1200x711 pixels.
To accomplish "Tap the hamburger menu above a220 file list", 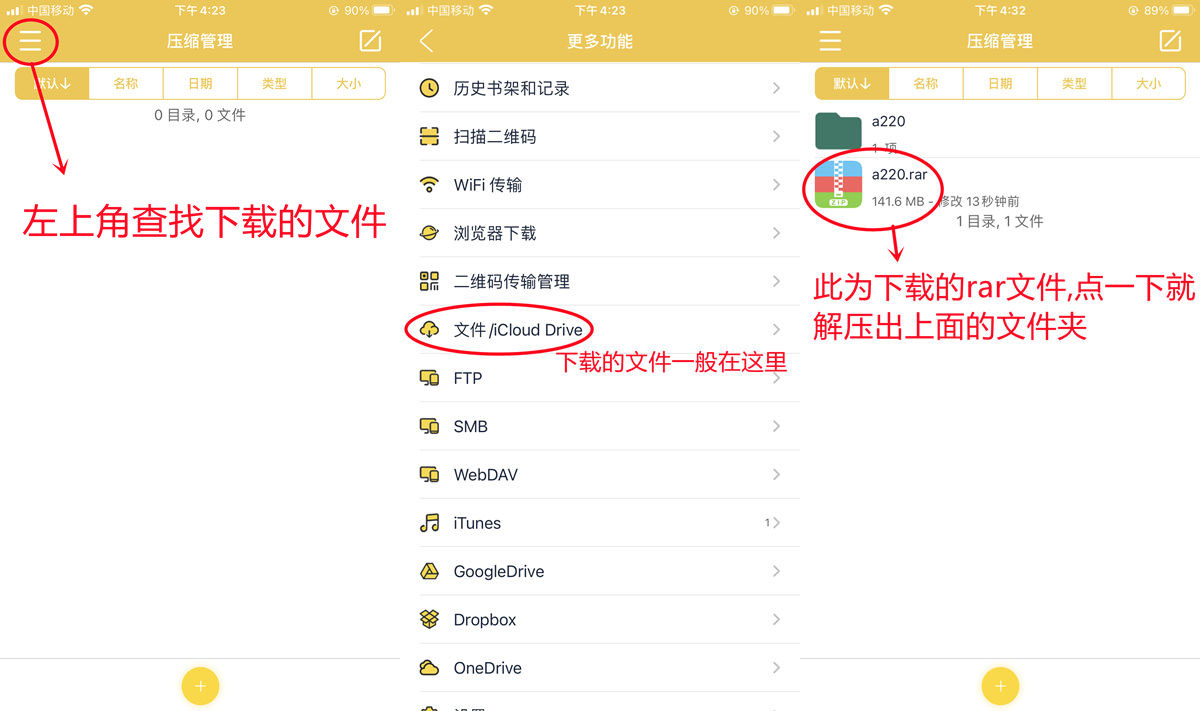I will coord(830,41).
